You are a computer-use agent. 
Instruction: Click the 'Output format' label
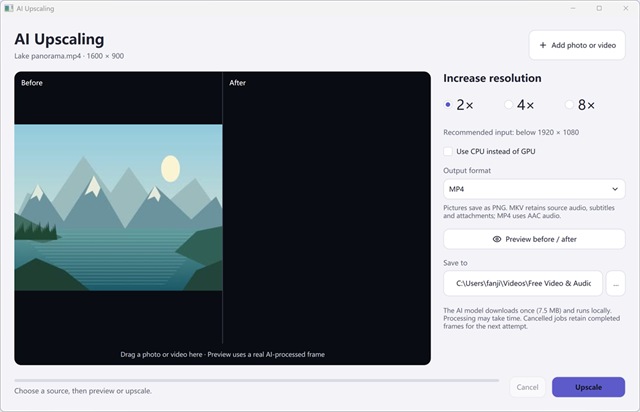467,171
